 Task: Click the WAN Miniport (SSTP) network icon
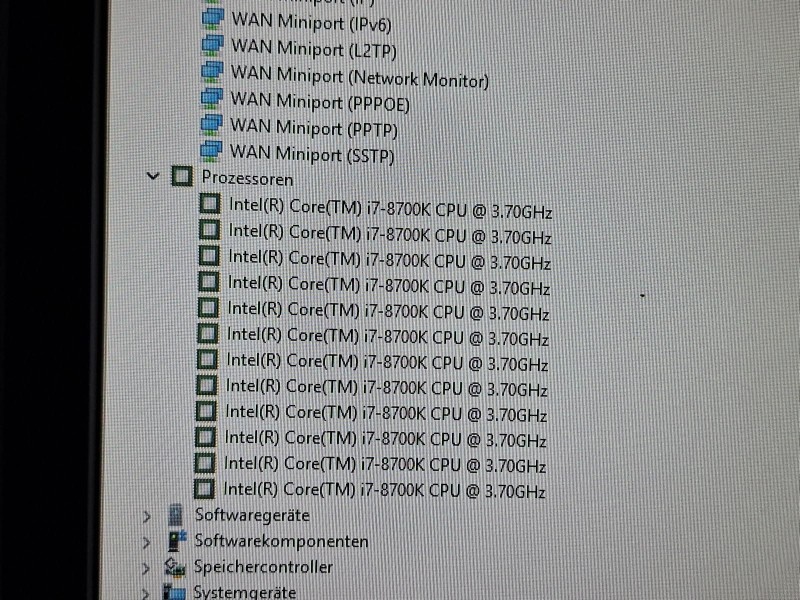click(x=211, y=151)
